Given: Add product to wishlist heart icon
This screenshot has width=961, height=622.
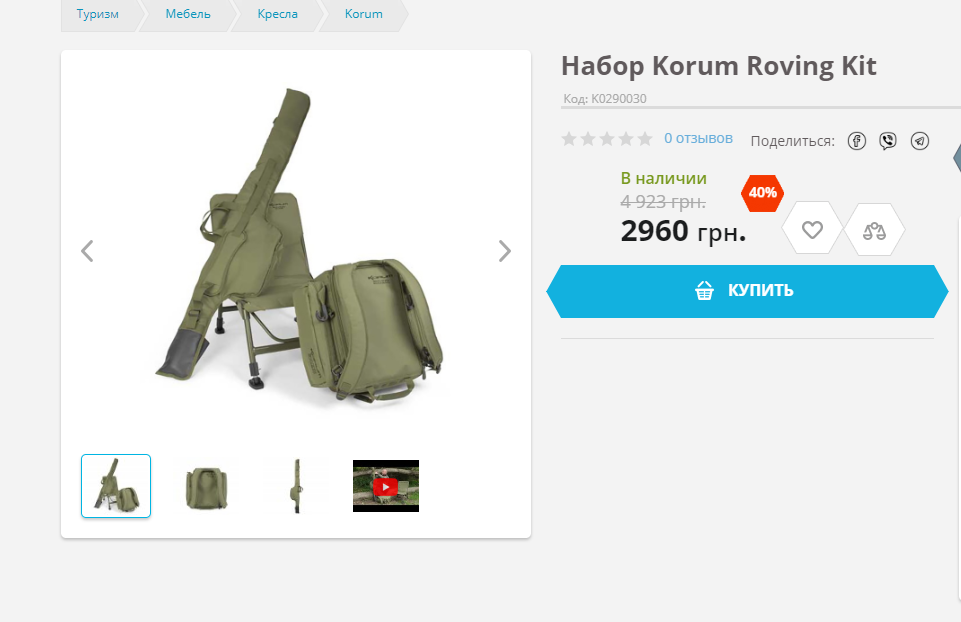Looking at the screenshot, I should coord(812,230).
